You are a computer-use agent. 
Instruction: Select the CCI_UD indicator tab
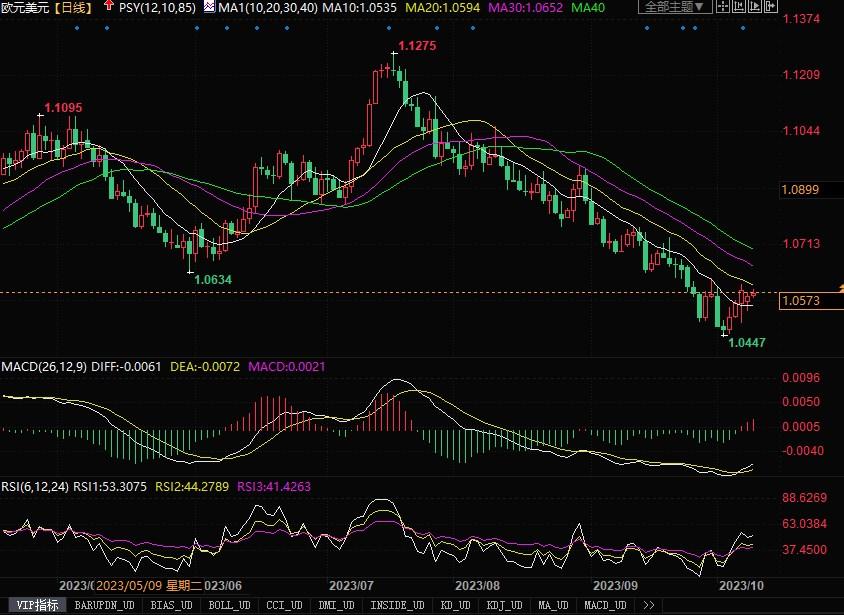tap(286, 605)
